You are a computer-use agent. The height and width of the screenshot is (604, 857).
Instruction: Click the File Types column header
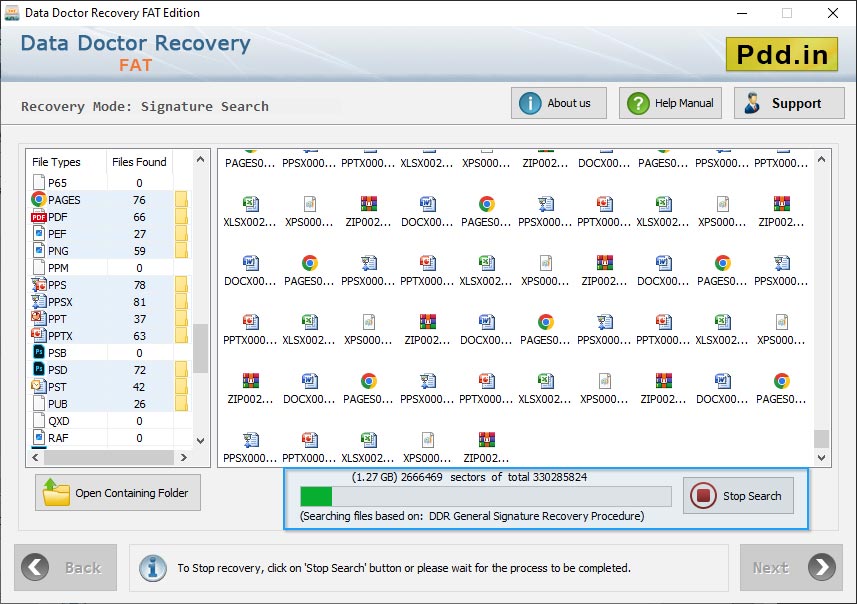click(x=56, y=162)
